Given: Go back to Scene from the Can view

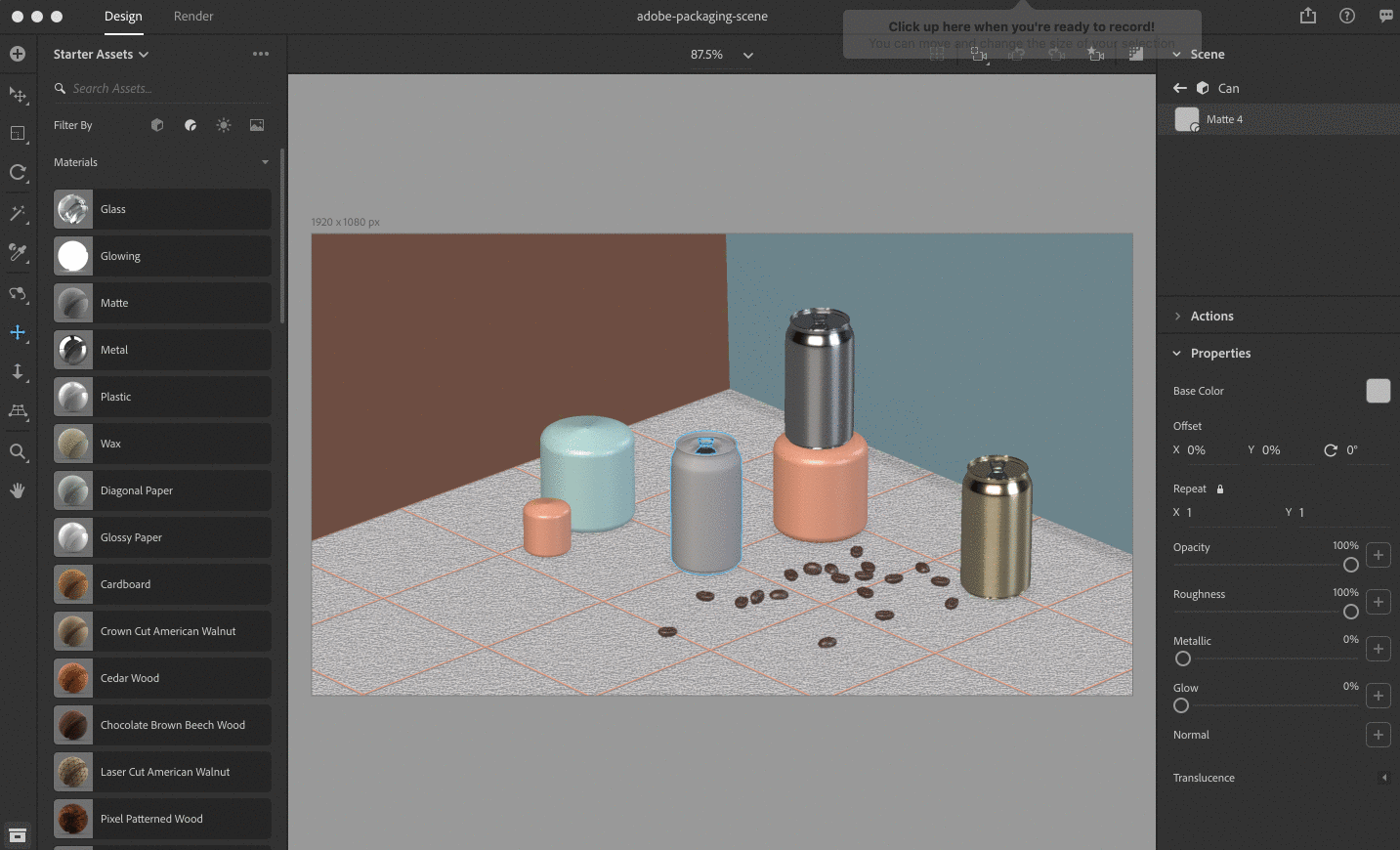Looking at the screenshot, I should pyautogui.click(x=1179, y=87).
